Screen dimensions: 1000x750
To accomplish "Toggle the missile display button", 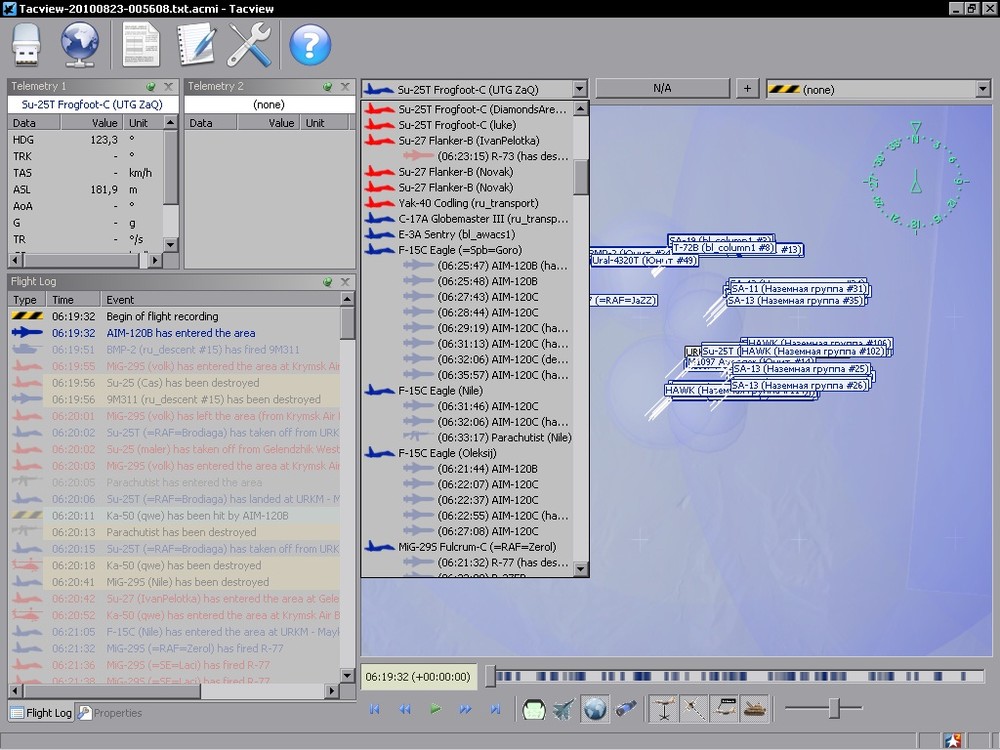I will coord(694,709).
